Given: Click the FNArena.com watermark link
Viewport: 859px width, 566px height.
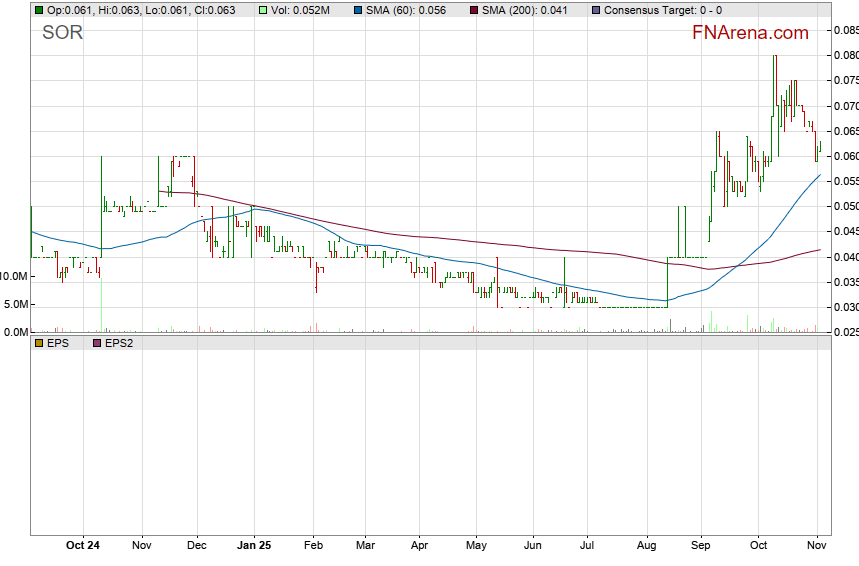Looking at the screenshot, I should [750, 33].
